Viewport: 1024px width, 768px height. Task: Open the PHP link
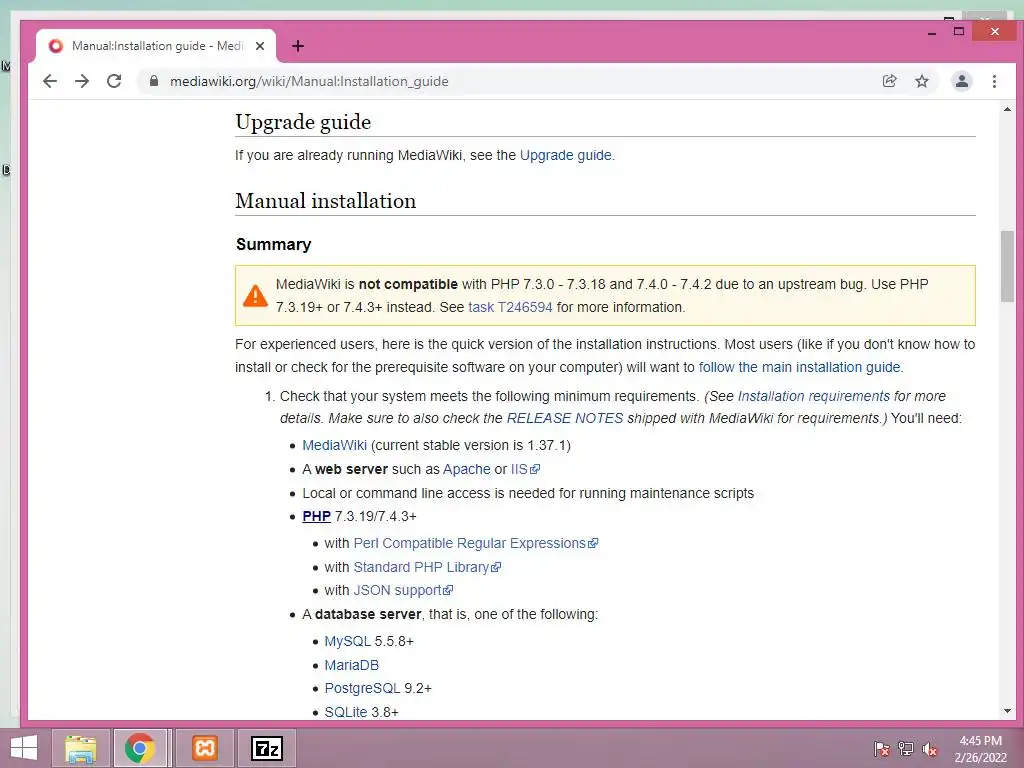[317, 516]
